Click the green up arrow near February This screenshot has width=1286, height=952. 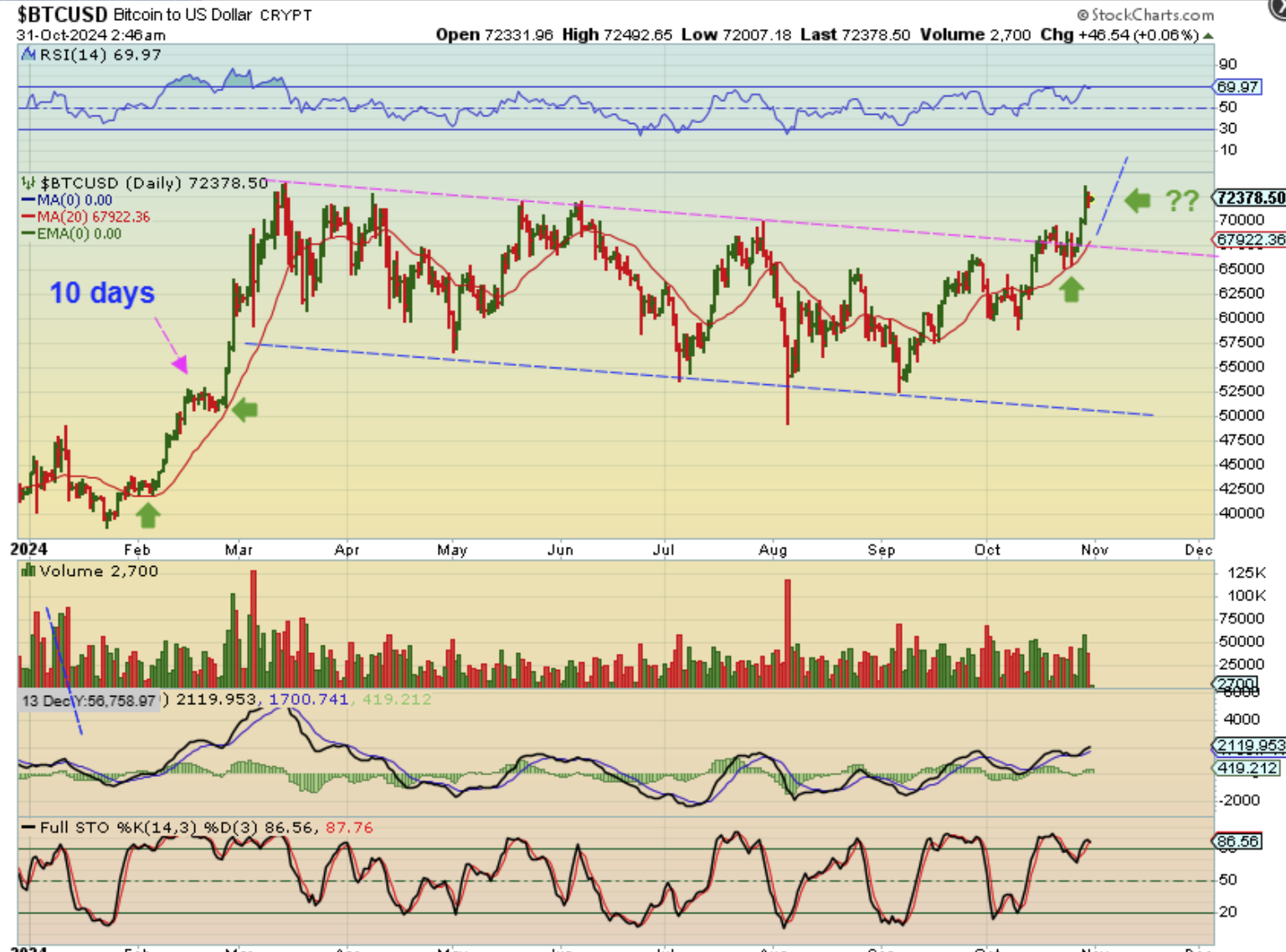(x=148, y=516)
